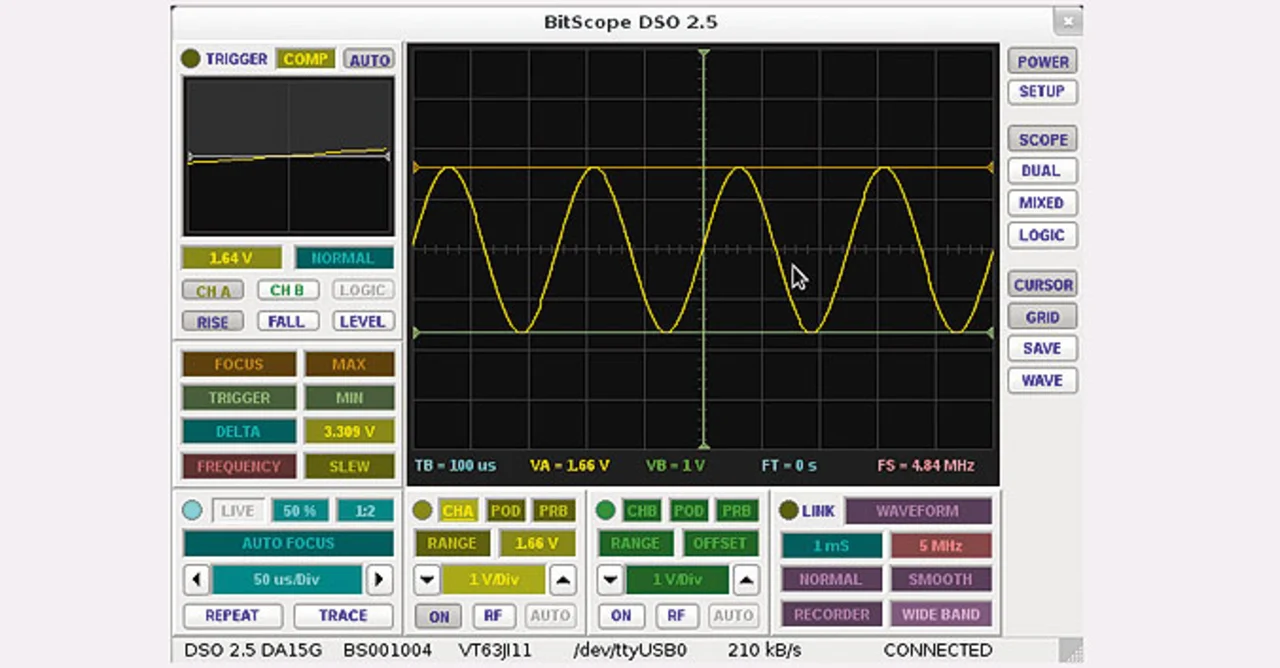Click the up arrow on channel A's 1 V/Div
Viewport: 1280px width, 668px height.
[x=563, y=579]
